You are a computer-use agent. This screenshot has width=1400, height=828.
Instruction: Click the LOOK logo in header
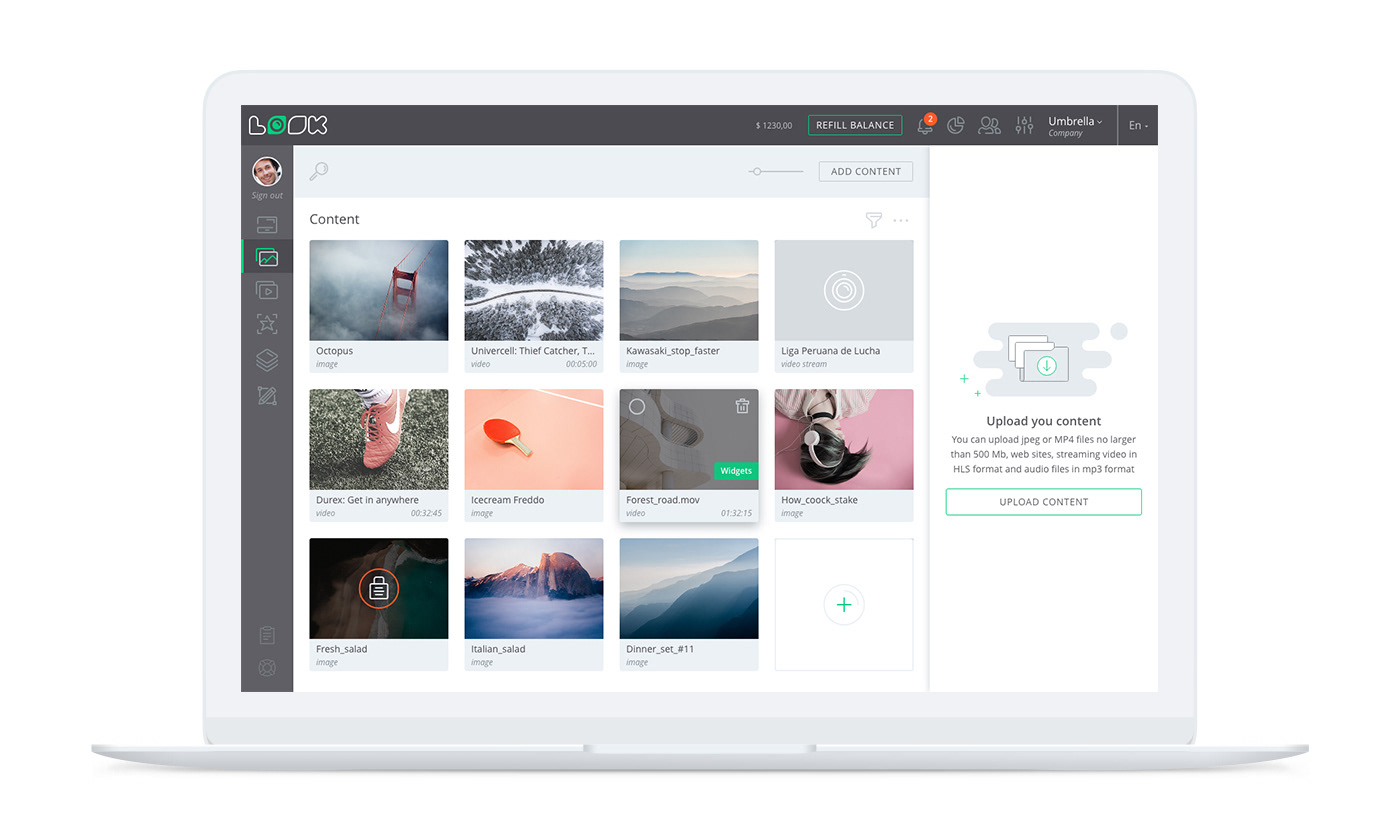(288, 125)
